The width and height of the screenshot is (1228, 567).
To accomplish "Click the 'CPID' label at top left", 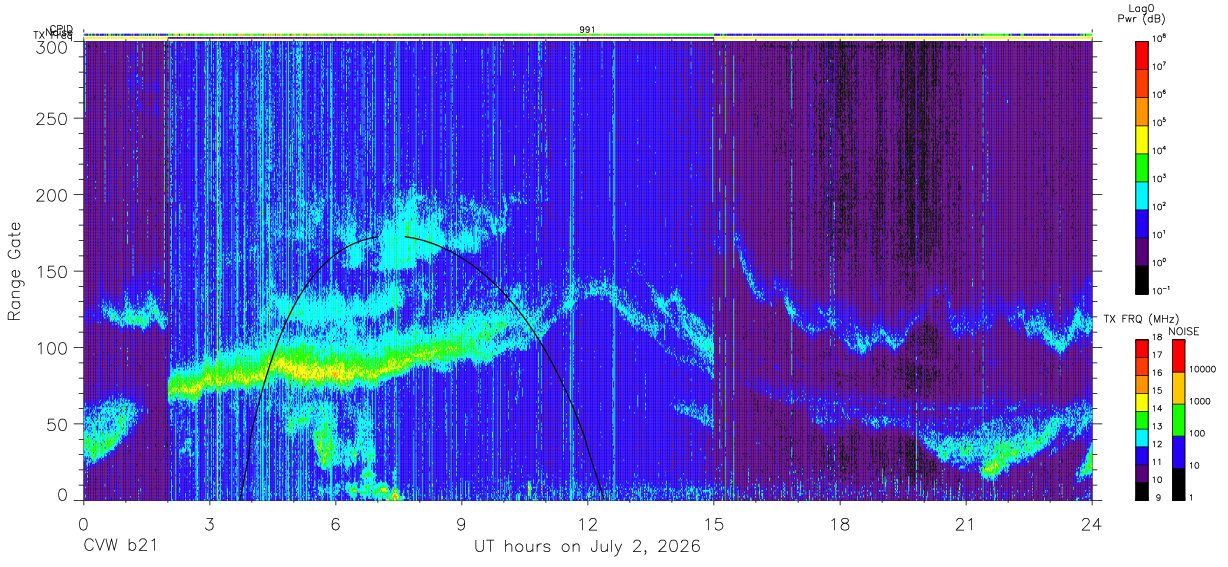I will click(61, 30).
